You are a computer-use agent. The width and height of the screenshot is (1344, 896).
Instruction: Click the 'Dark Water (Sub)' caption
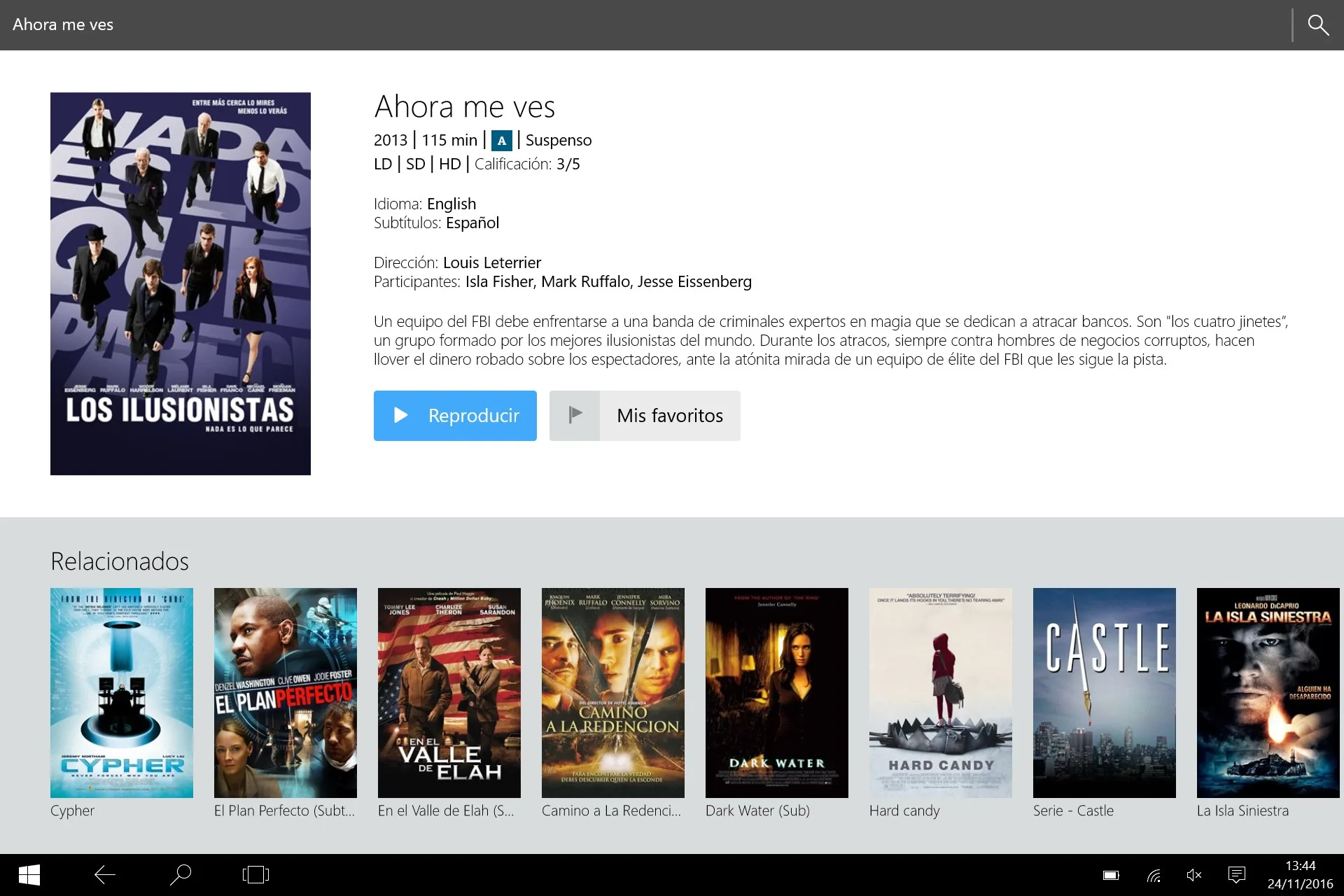757,811
